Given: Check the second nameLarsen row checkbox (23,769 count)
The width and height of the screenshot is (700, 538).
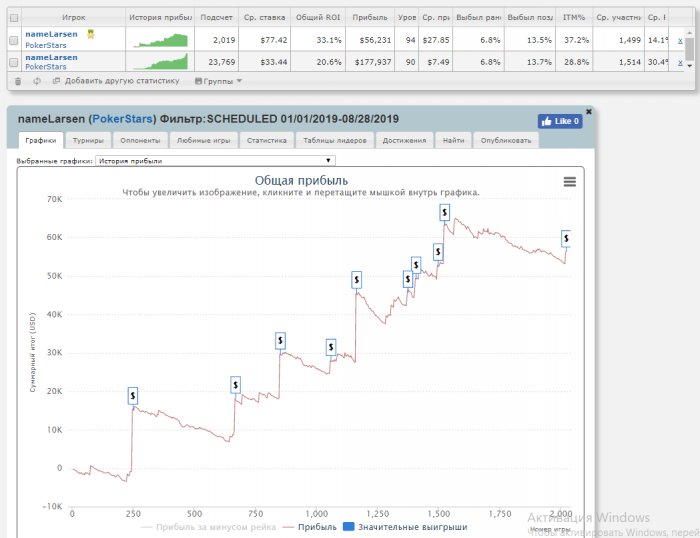Looking at the screenshot, I should [x=14, y=62].
